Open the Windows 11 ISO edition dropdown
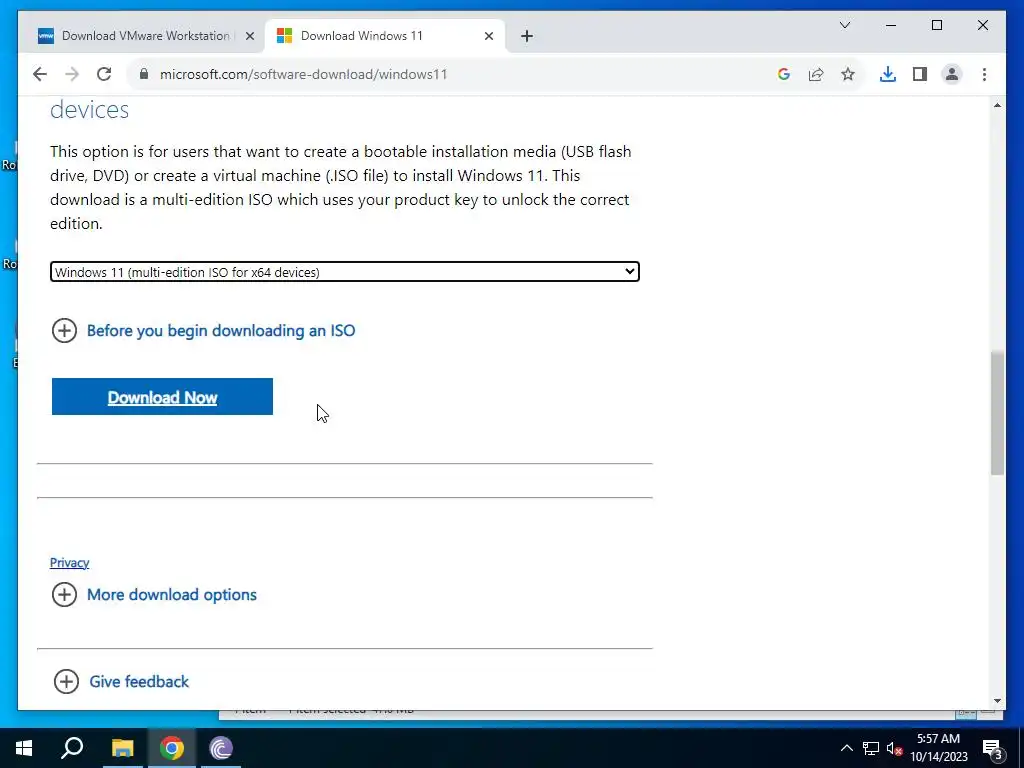1024x768 pixels. (345, 272)
